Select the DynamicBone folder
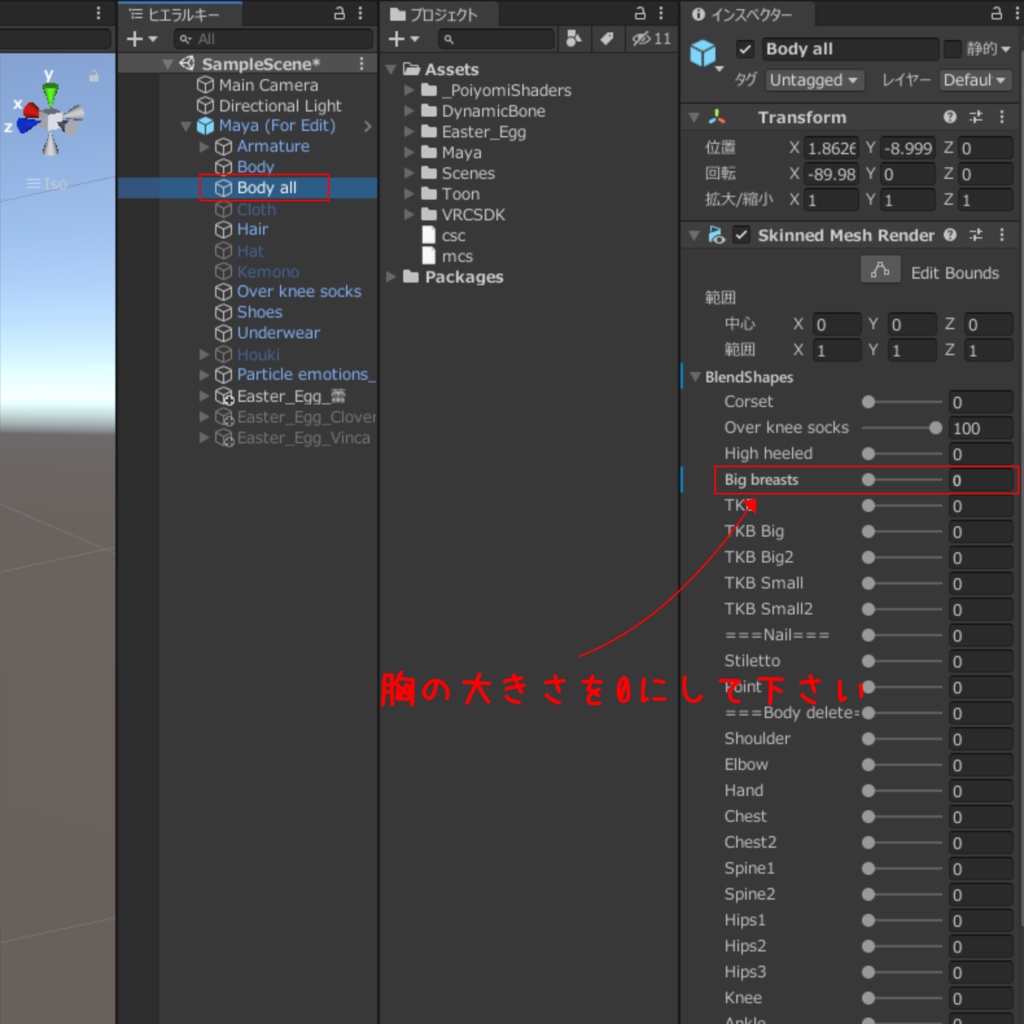This screenshot has width=1024, height=1024. pyautogui.click(x=493, y=111)
